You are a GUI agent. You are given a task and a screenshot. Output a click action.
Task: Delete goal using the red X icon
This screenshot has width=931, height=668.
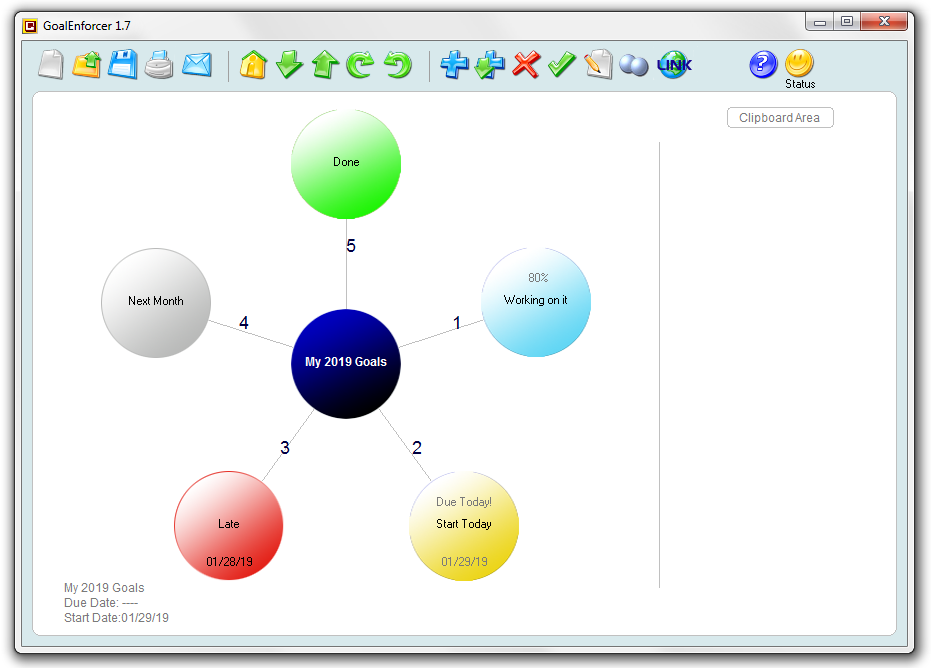(526, 65)
